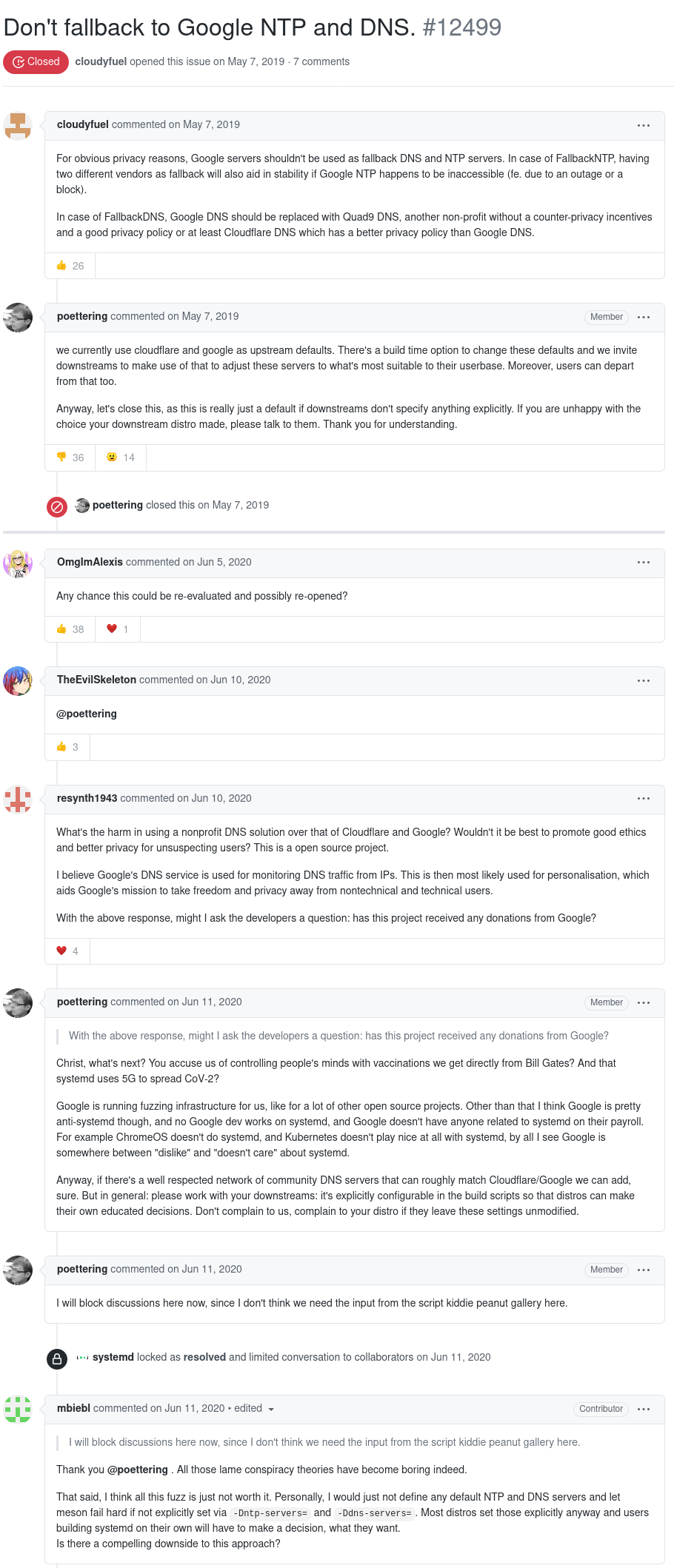Click resynth1943's avatar icon
Image resolution: width=674 pixels, height=1568 pixels.
(18, 799)
